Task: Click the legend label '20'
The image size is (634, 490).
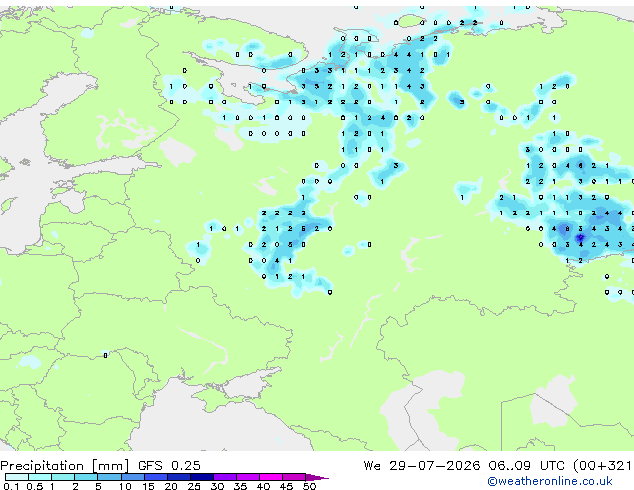Action: tap(171, 486)
